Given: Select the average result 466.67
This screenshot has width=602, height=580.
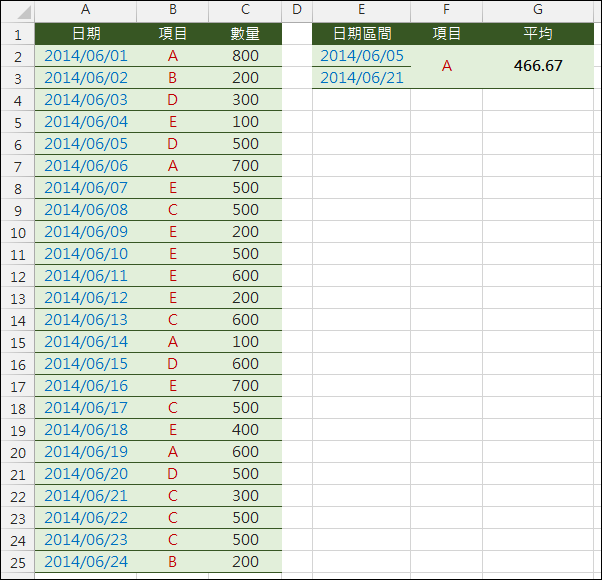Looking at the screenshot, I should 538,66.
